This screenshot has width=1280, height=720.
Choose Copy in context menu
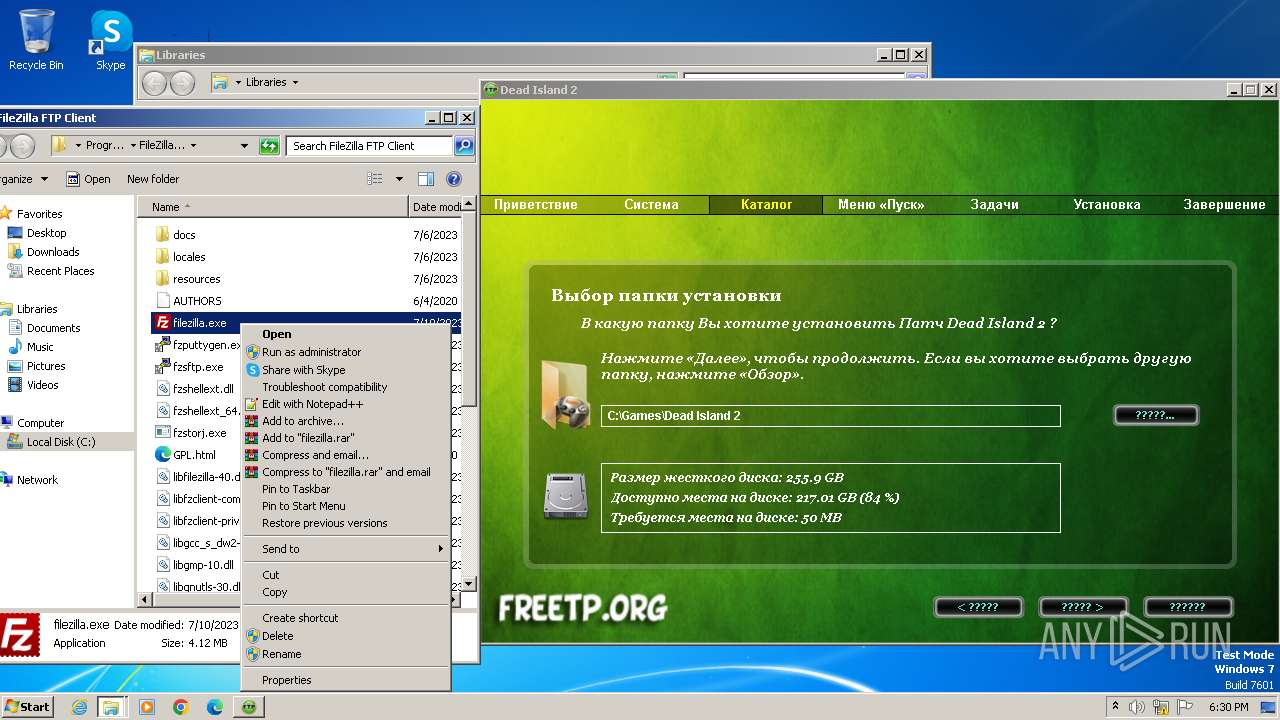point(346,592)
